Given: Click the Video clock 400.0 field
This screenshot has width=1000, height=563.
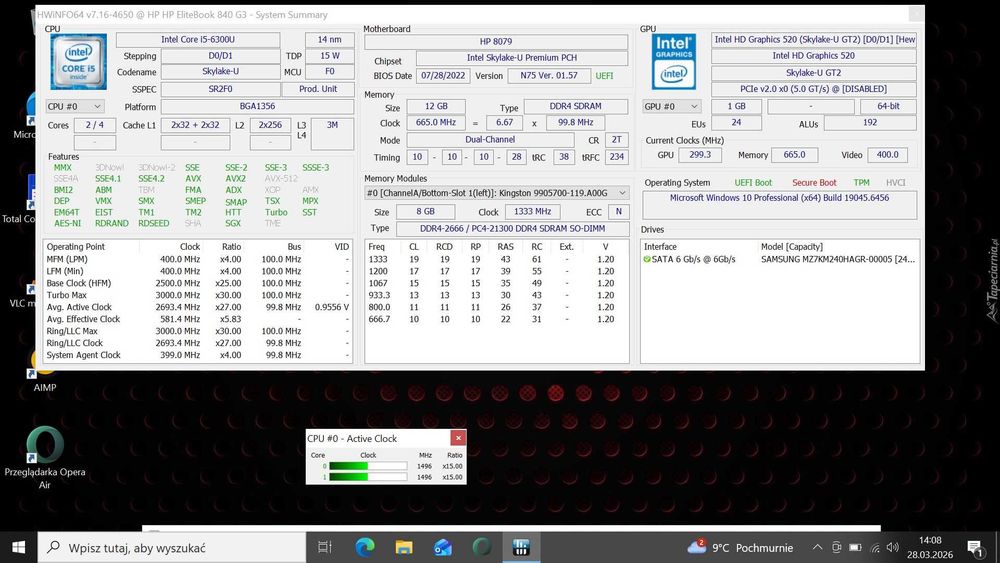Looking at the screenshot, I should pyautogui.click(x=887, y=155).
